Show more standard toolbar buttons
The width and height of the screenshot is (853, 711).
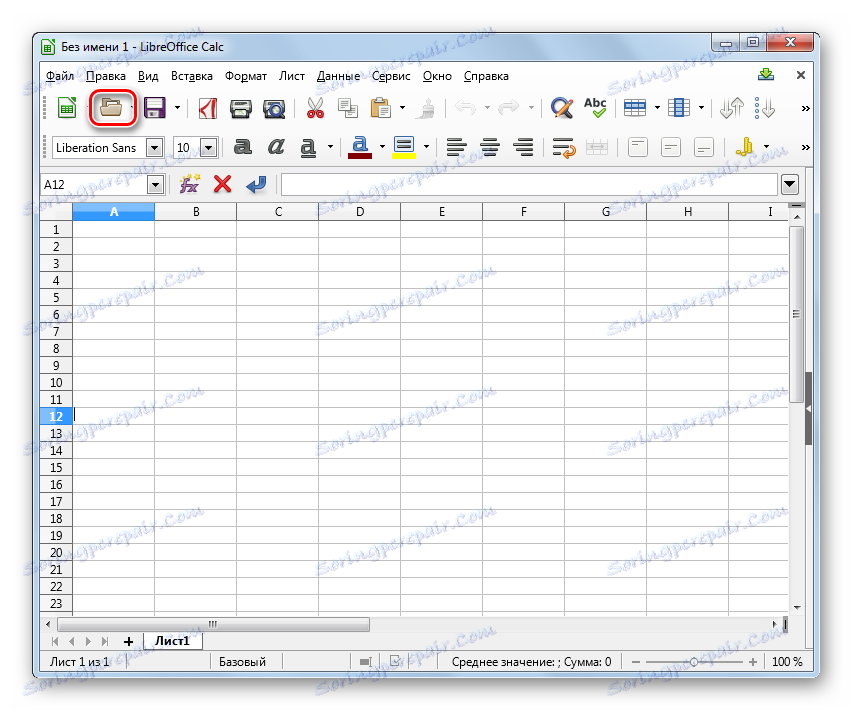[805, 108]
